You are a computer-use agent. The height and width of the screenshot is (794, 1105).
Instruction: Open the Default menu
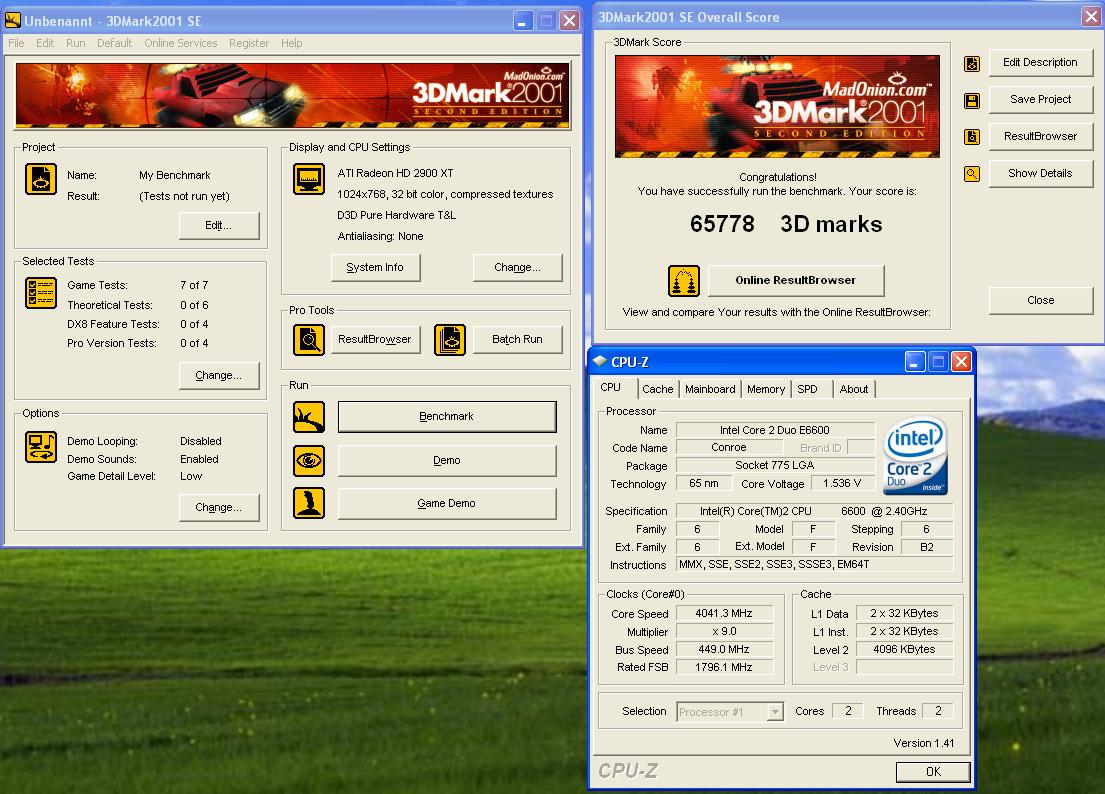(114, 43)
